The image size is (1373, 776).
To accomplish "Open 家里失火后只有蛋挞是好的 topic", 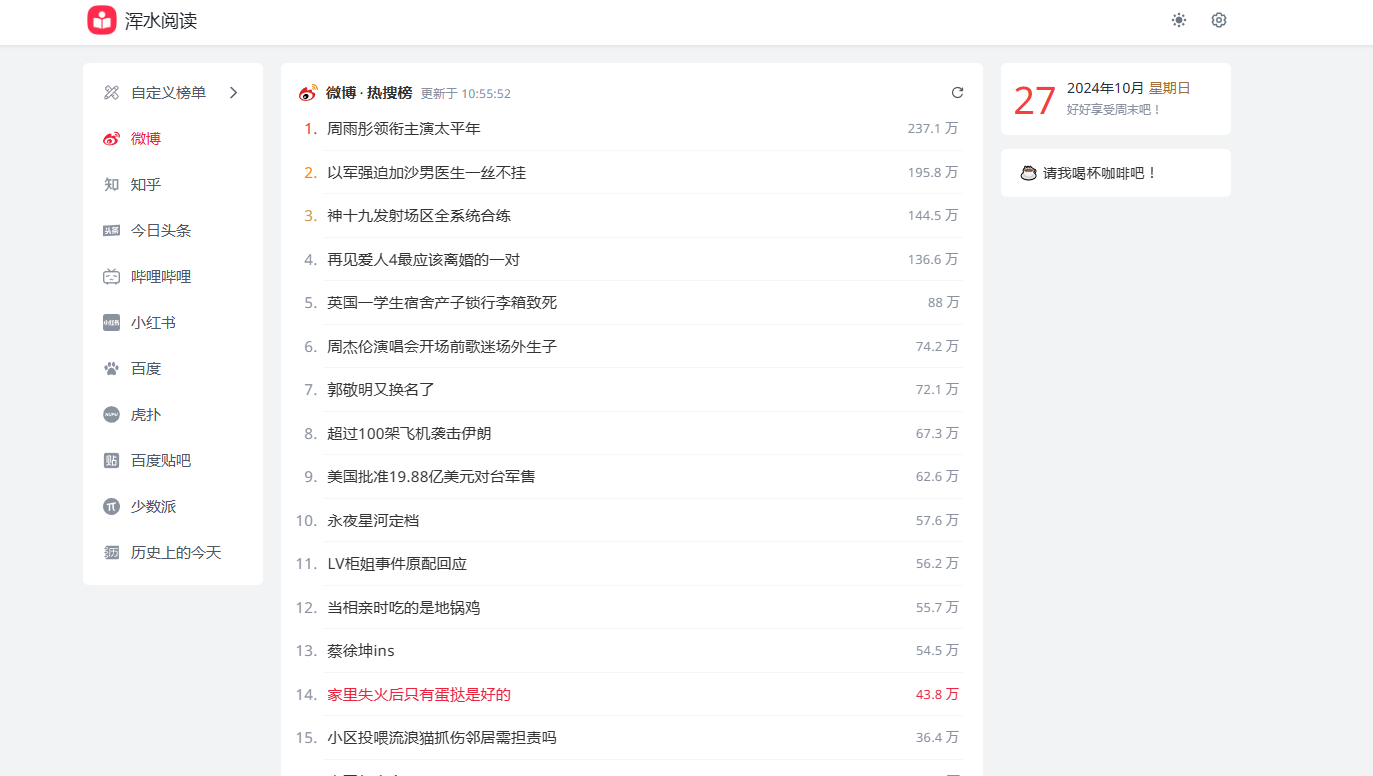I will 419,695.
